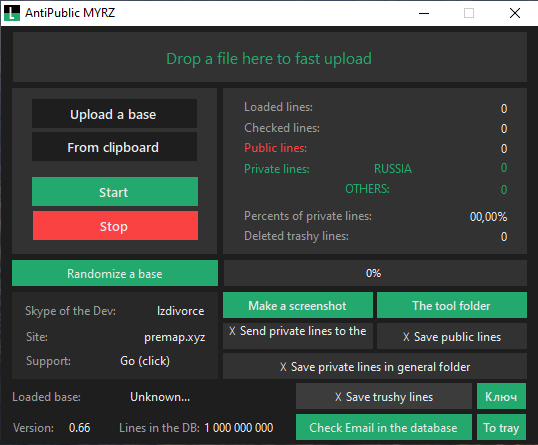Image resolution: width=538 pixels, height=445 pixels.
Task: Open The tool folder
Action: [x=452, y=305]
